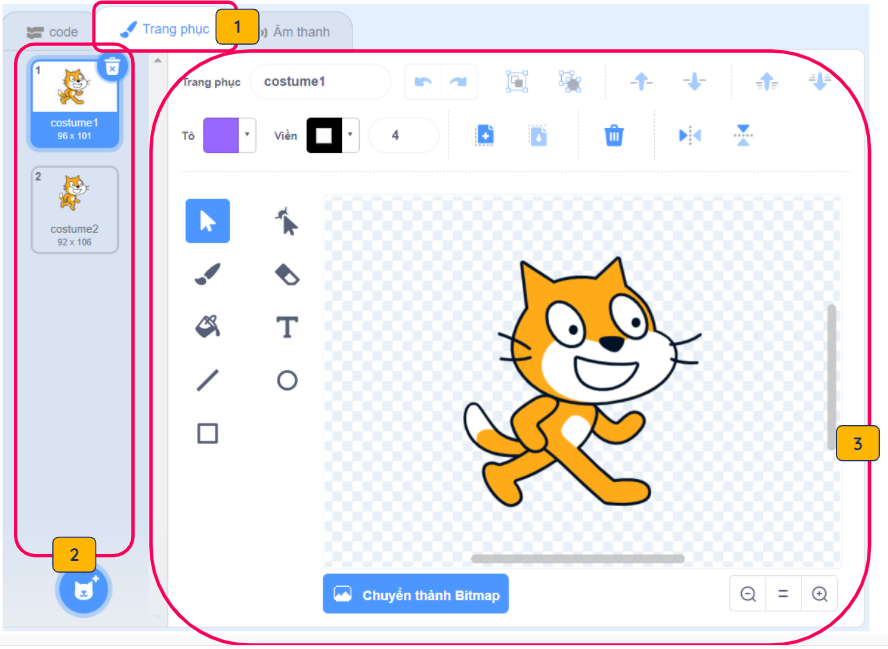Select the Eraser tool
The width and height of the screenshot is (888, 649).
tap(287, 275)
